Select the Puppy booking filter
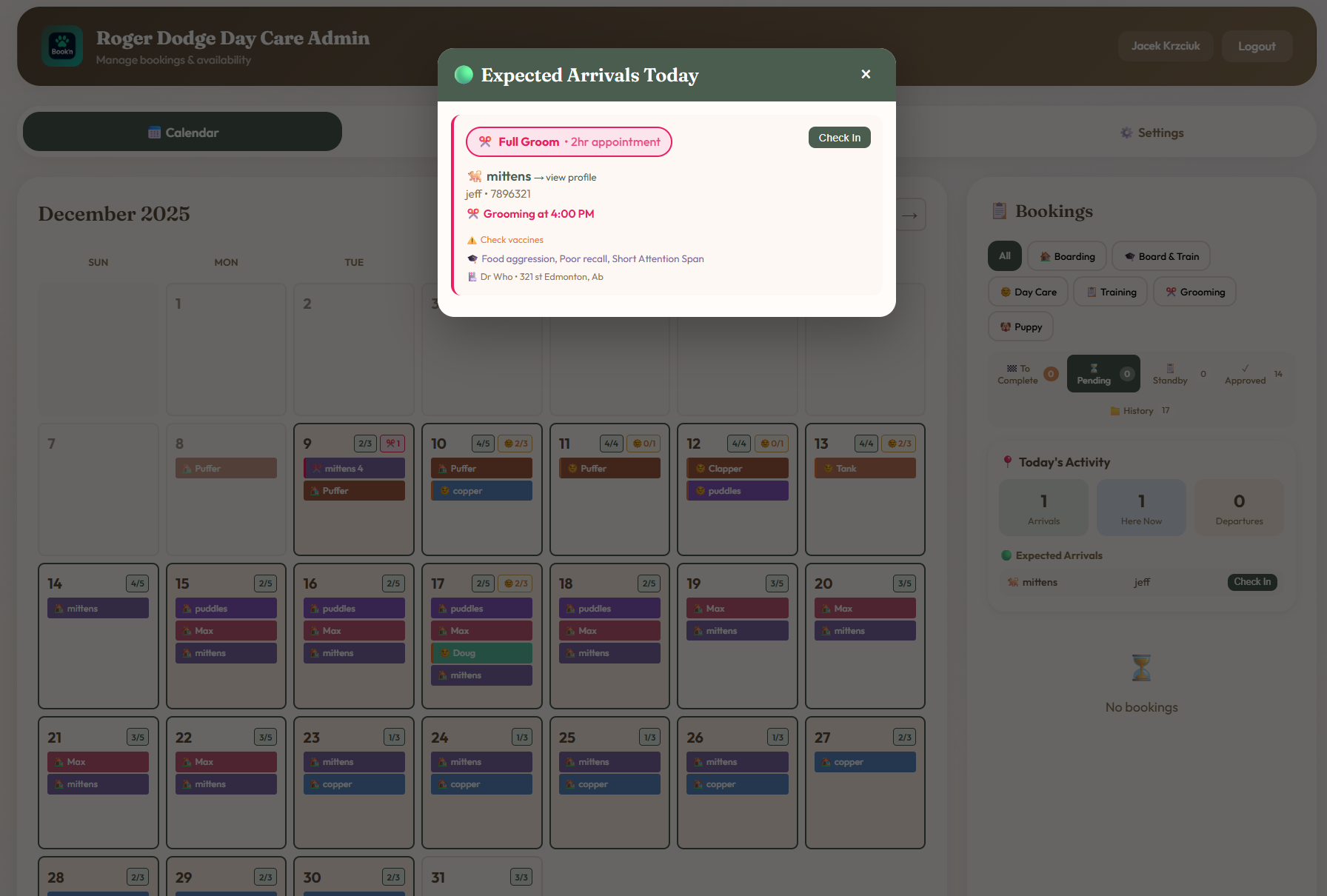 pyautogui.click(x=1020, y=327)
